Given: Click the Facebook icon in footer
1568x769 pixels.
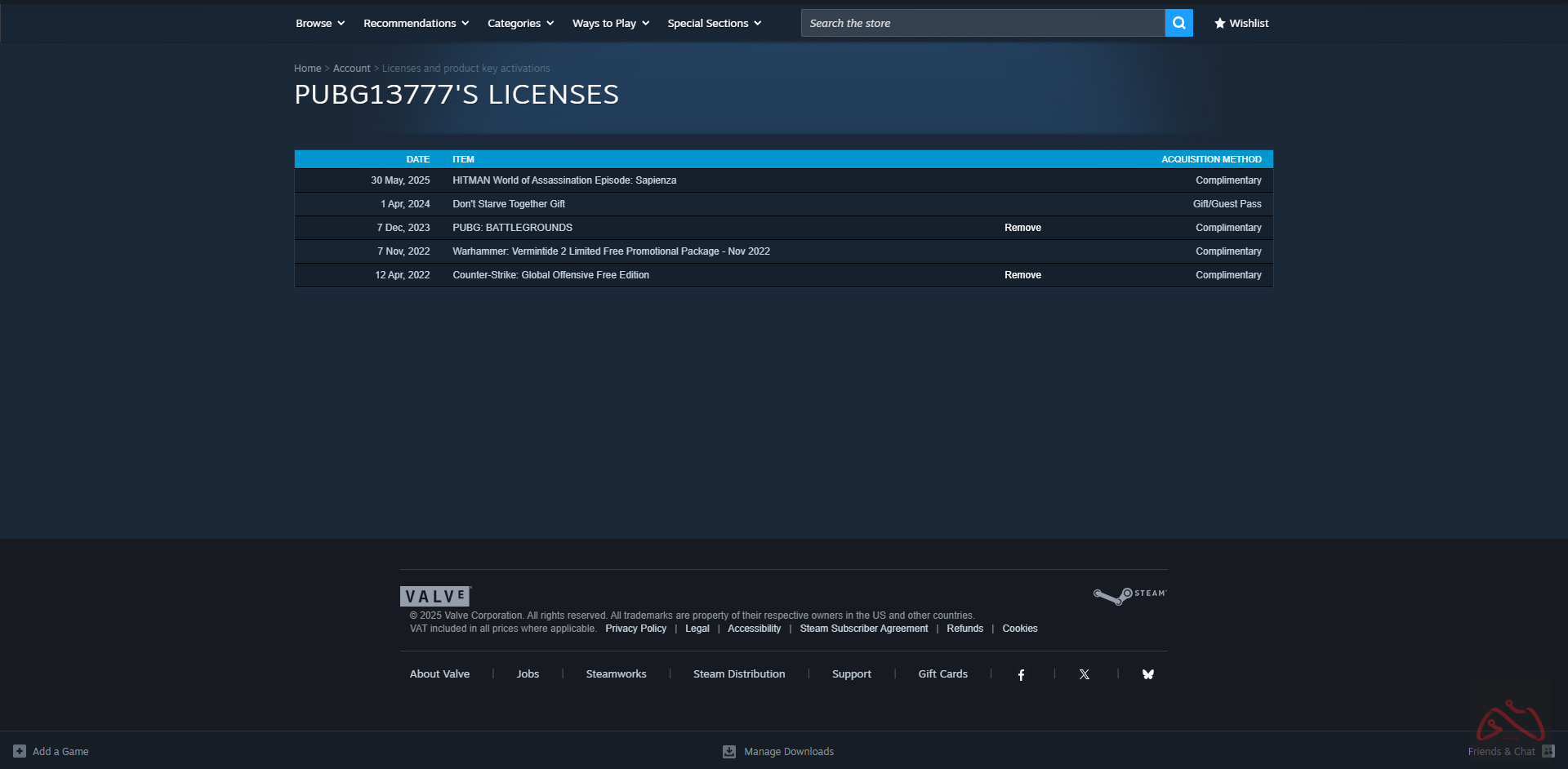Looking at the screenshot, I should (1021, 674).
